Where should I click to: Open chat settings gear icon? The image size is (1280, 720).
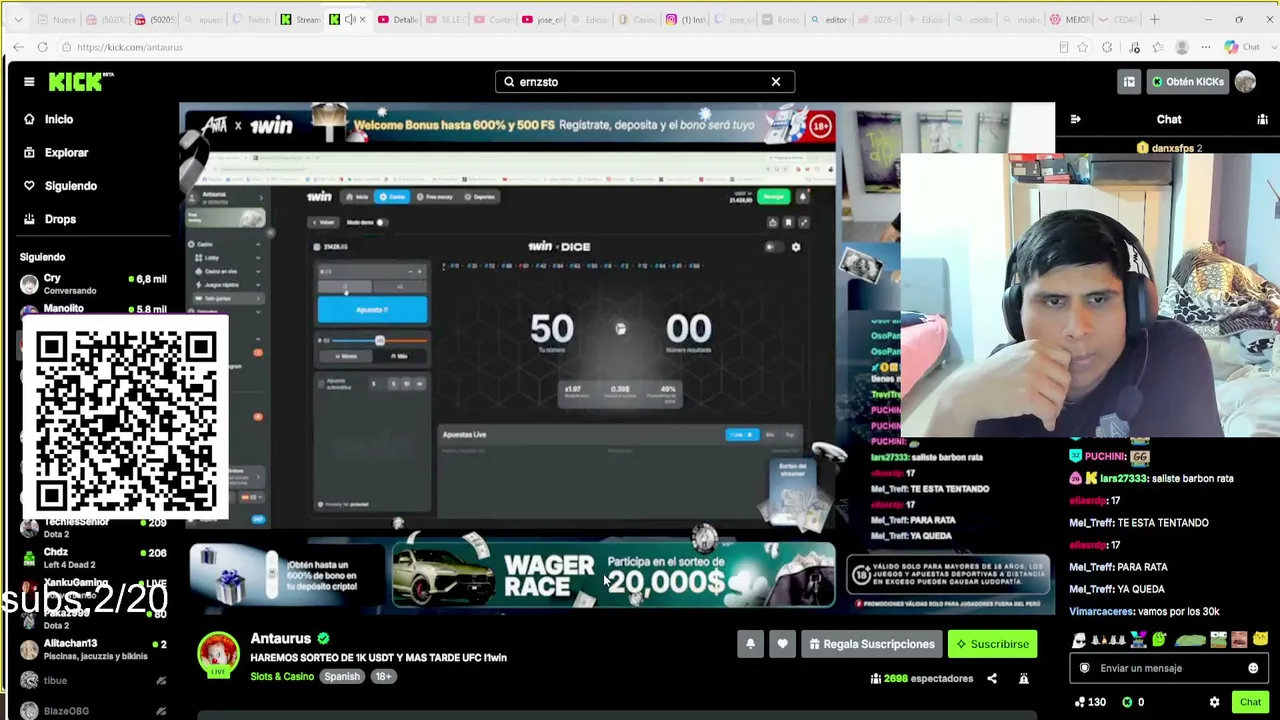point(1214,702)
